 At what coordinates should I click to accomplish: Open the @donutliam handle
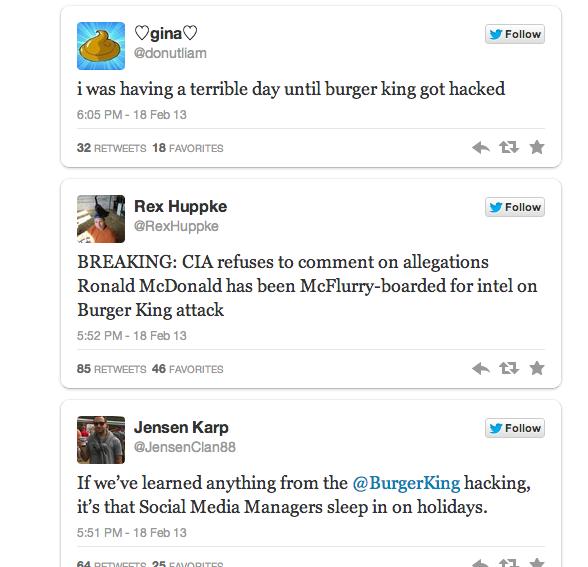pyautogui.click(x=170, y=53)
